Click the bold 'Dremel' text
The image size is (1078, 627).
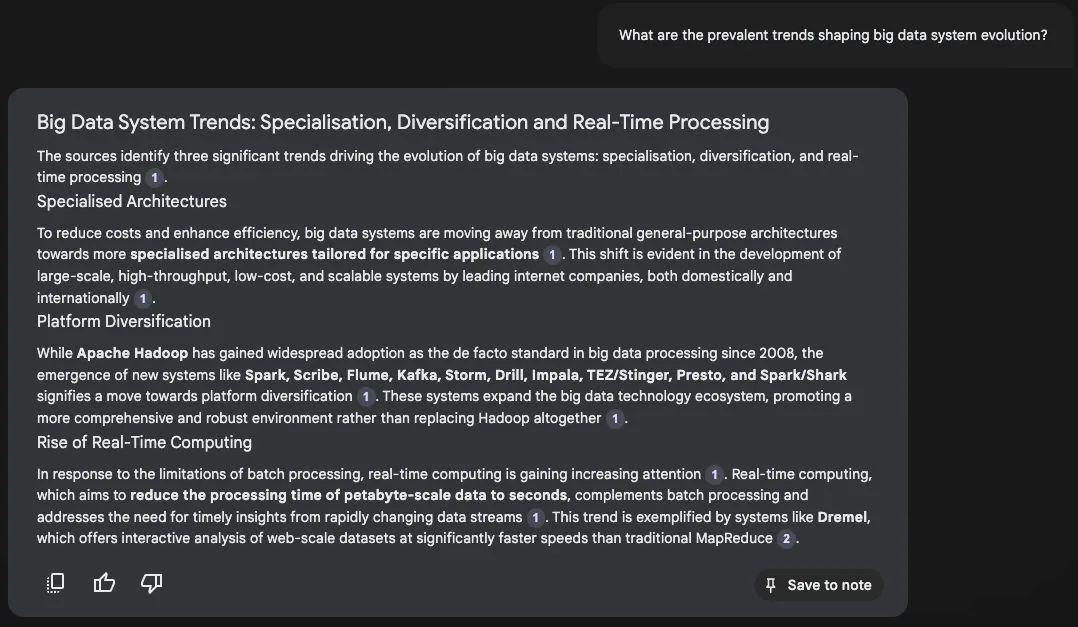(x=842, y=517)
